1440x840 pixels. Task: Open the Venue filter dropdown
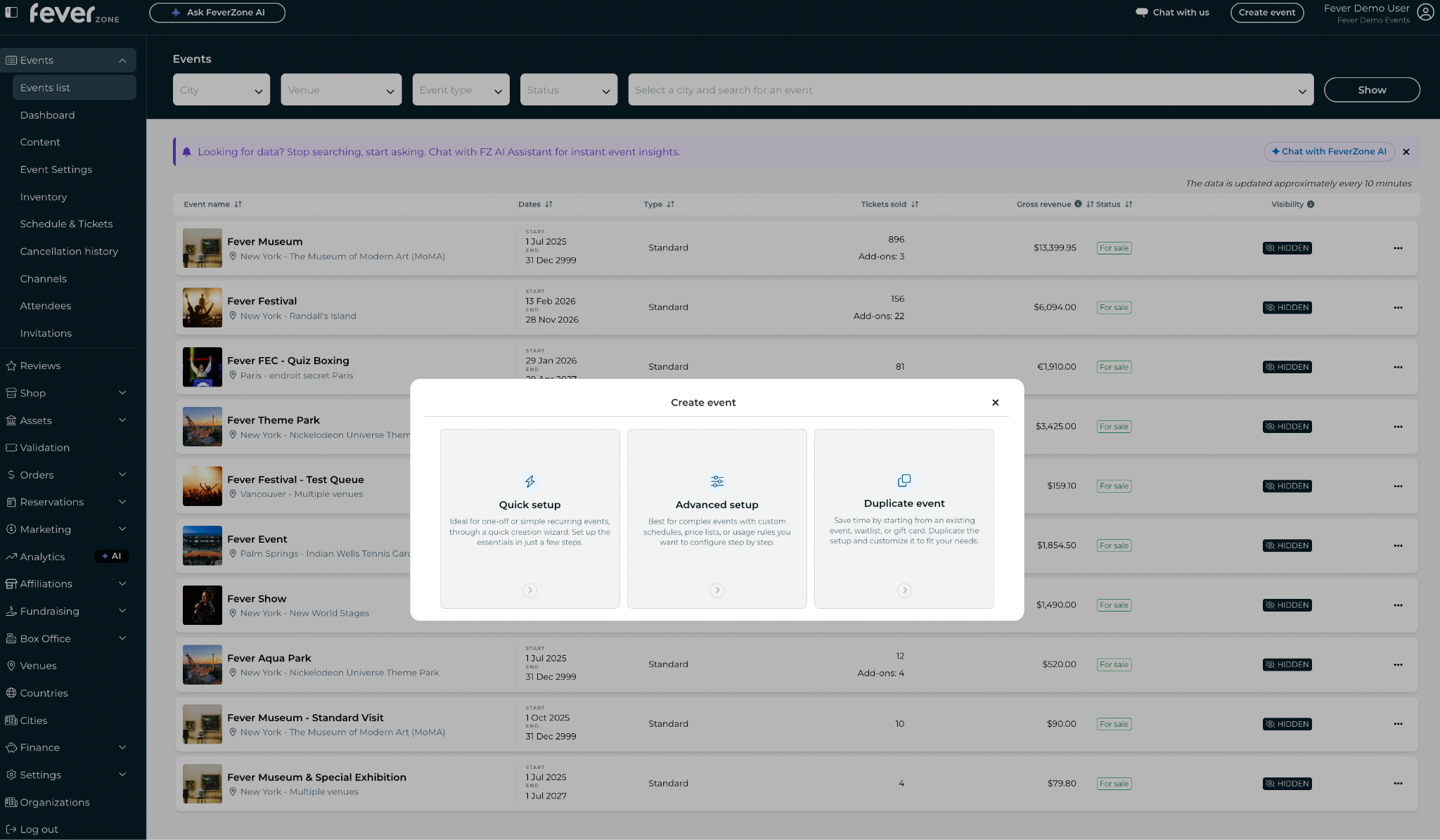[341, 90]
